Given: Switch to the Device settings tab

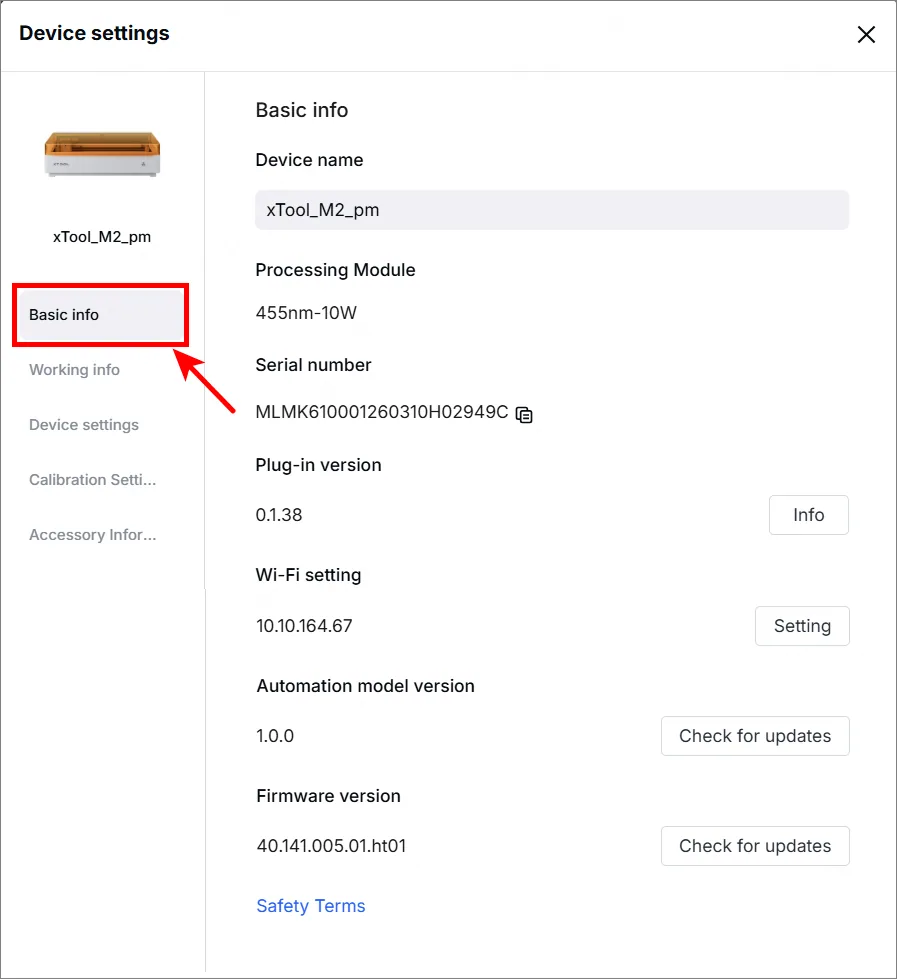Looking at the screenshot, I should [84, 425].
